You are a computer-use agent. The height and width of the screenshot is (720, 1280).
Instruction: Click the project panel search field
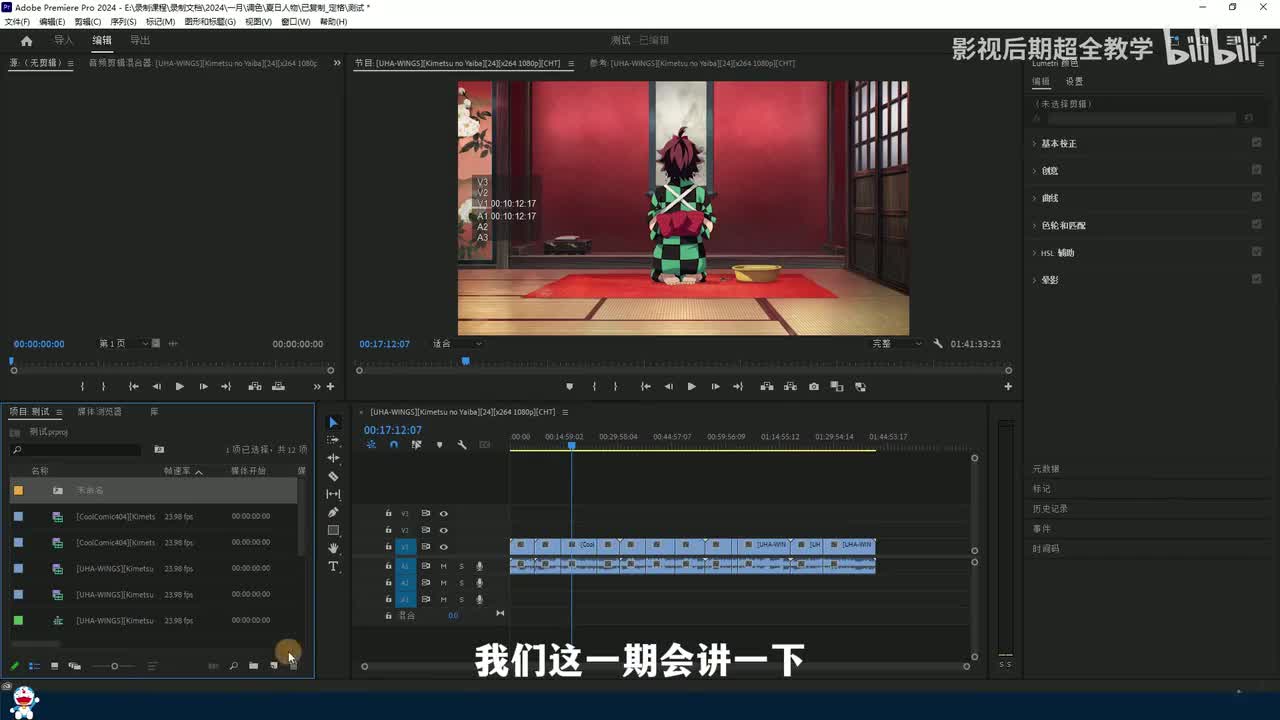point(76,450)
